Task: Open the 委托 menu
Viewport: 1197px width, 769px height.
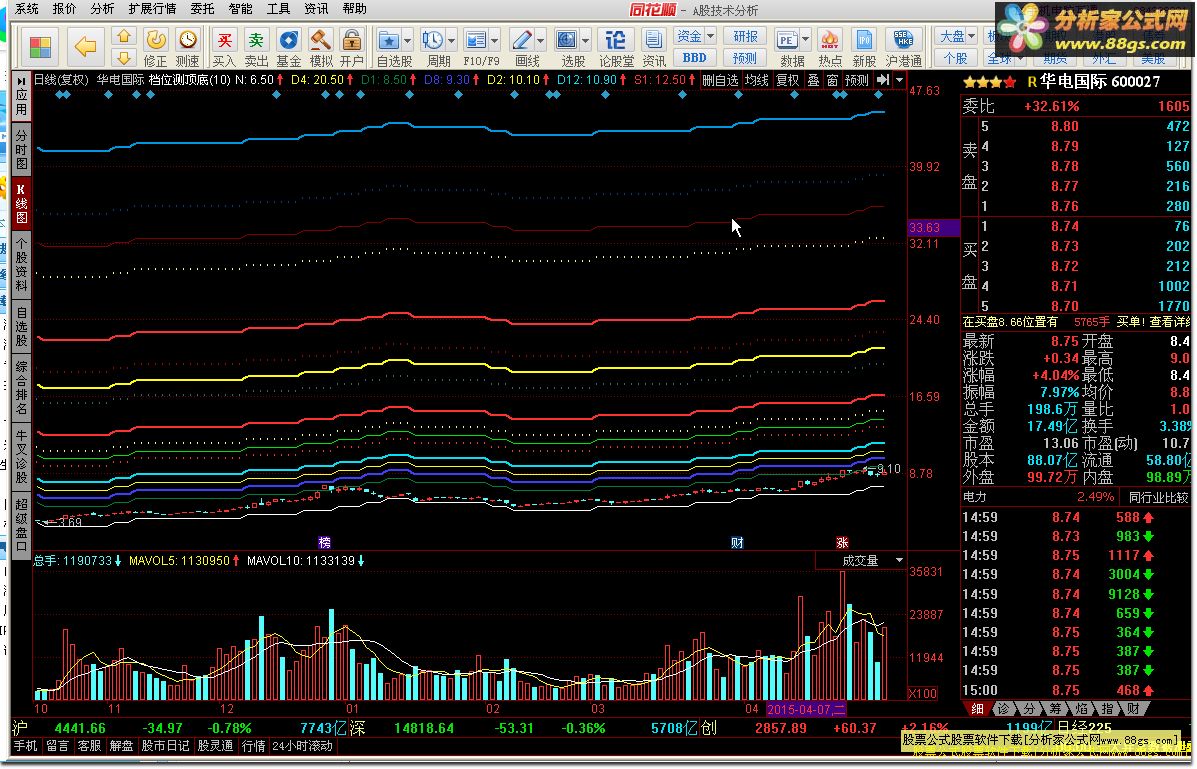Action: pos(202,8)
